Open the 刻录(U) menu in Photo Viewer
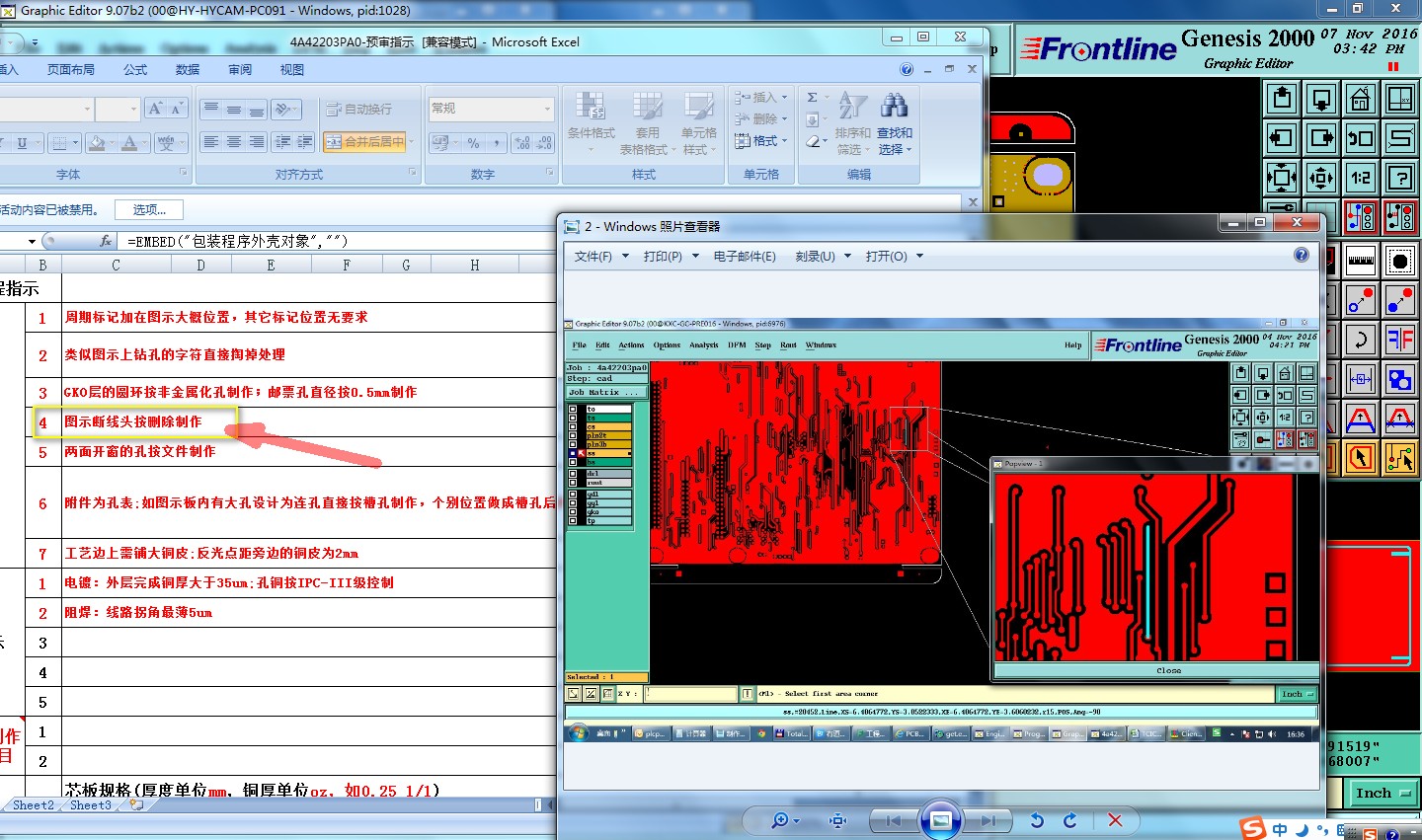This screenshot has width=1422, height=840. 822,257
